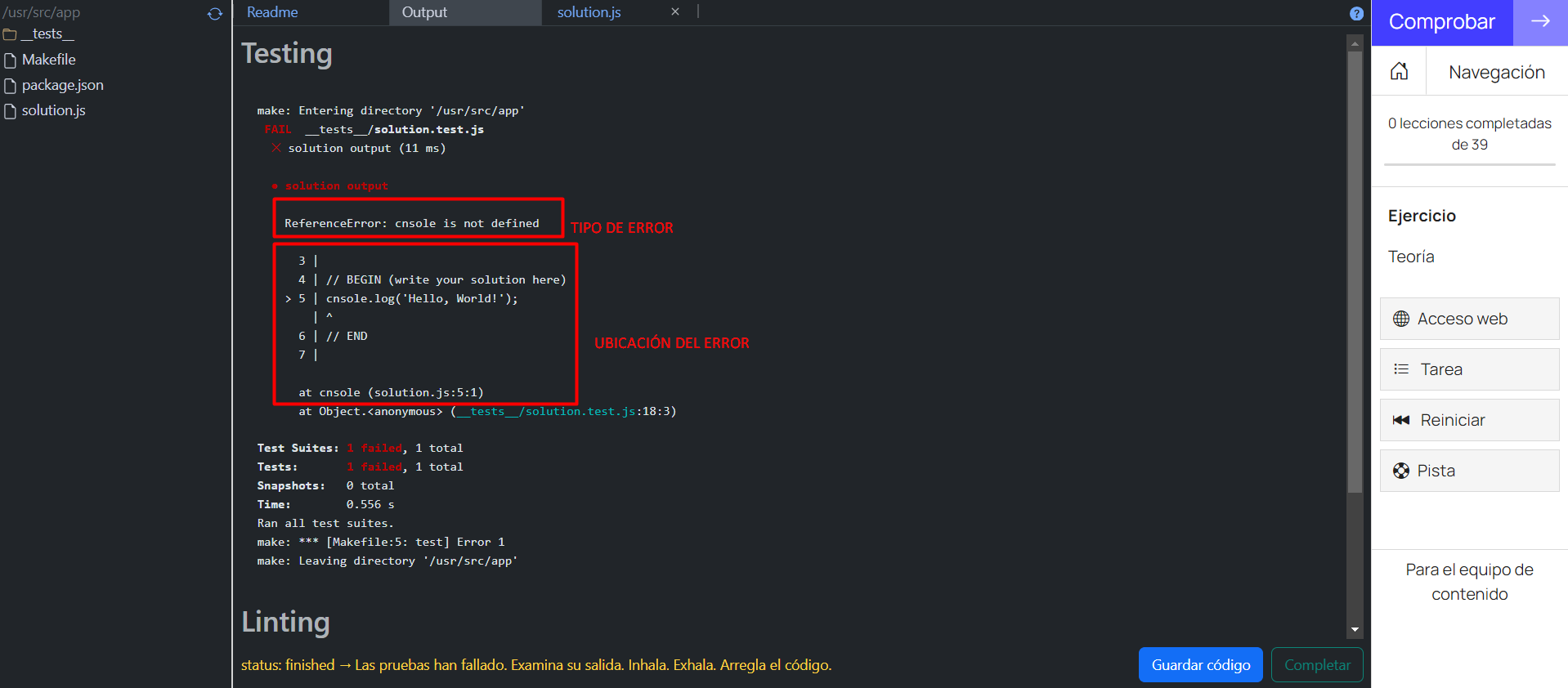Viewport: 1568px width, 688px height.
Task: Open package.json from file tree
Action: tap(62, 85)
